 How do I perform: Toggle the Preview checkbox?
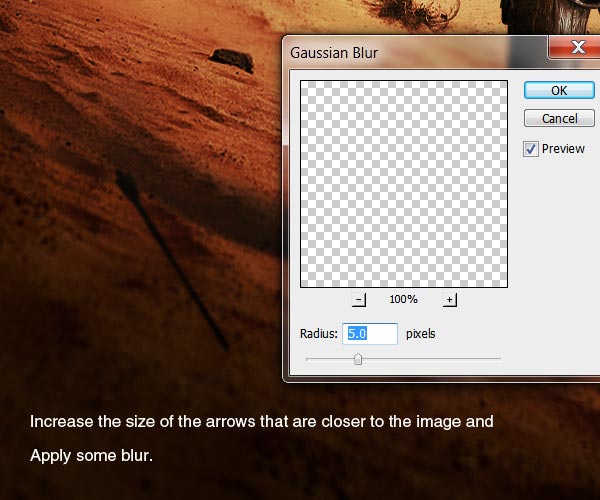coord(531,149)
